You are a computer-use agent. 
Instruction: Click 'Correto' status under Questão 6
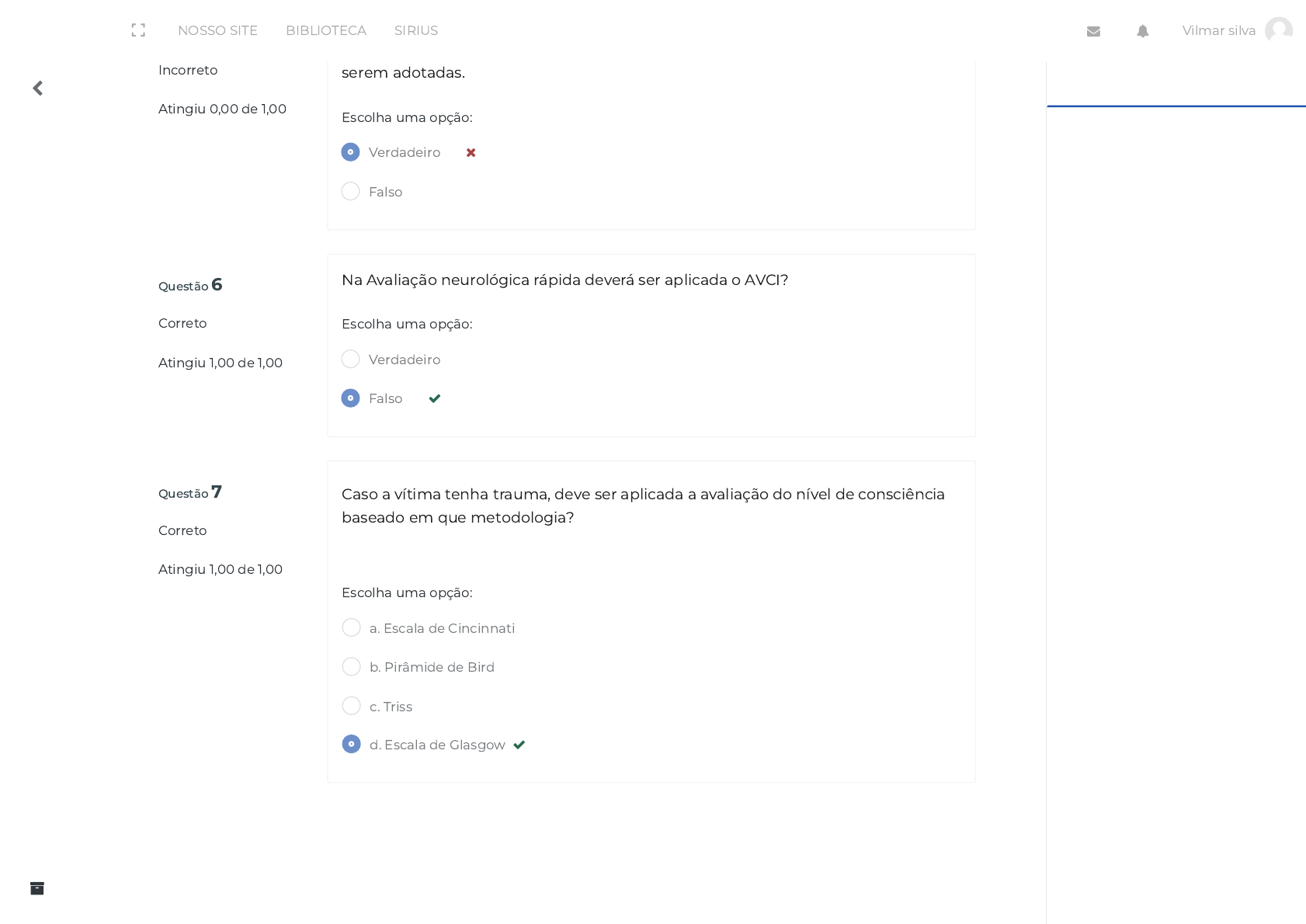click(x=182, y=323)
